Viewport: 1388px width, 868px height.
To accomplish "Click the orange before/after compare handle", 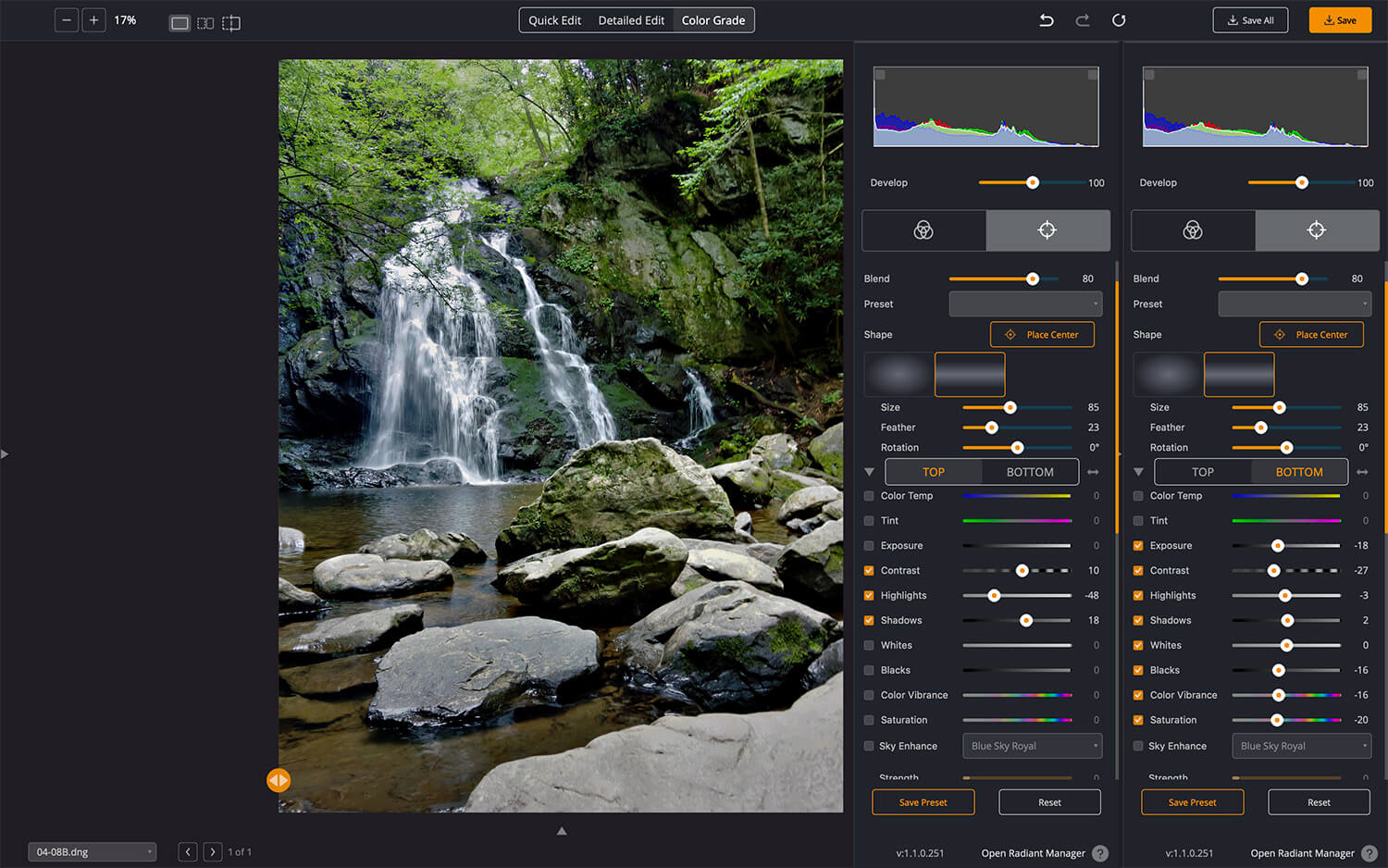I will coord(279,780).
